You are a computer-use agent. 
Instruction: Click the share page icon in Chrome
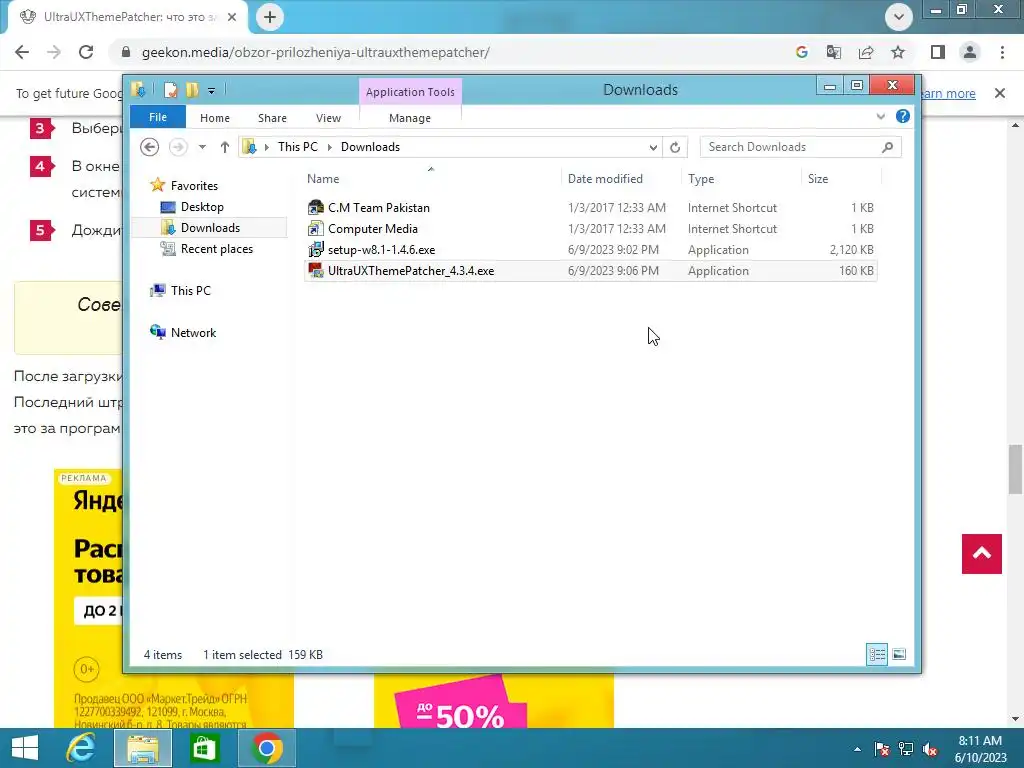866,52
